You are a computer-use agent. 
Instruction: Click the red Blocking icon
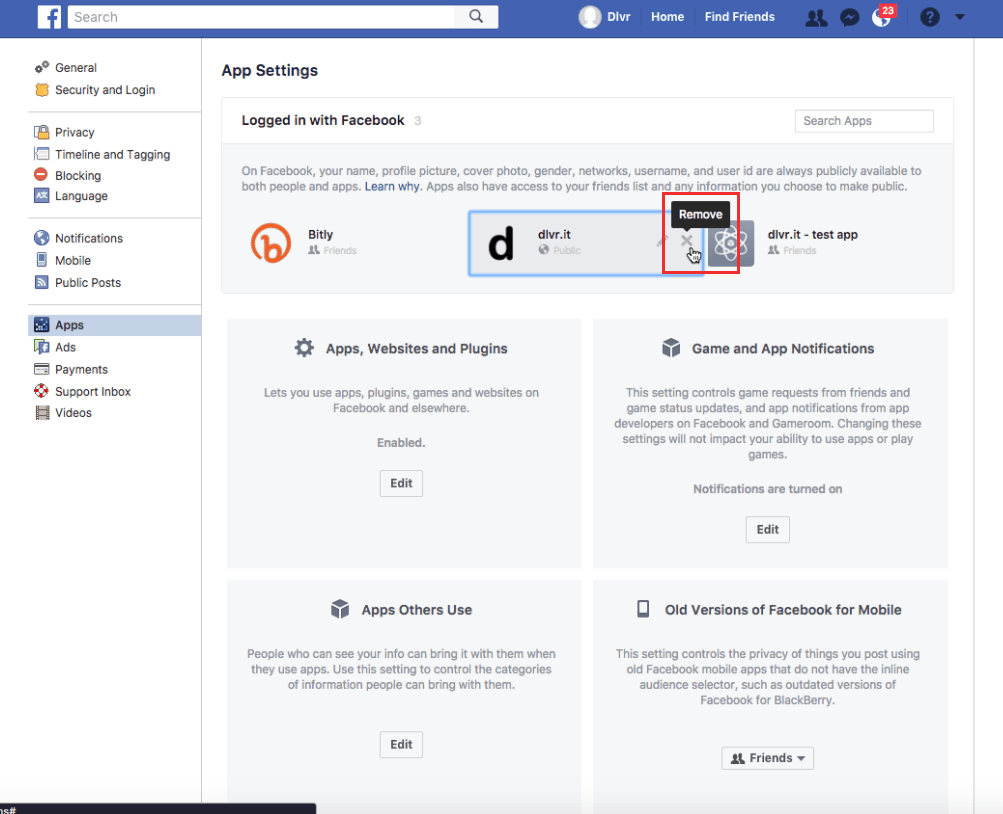[41, 175]
